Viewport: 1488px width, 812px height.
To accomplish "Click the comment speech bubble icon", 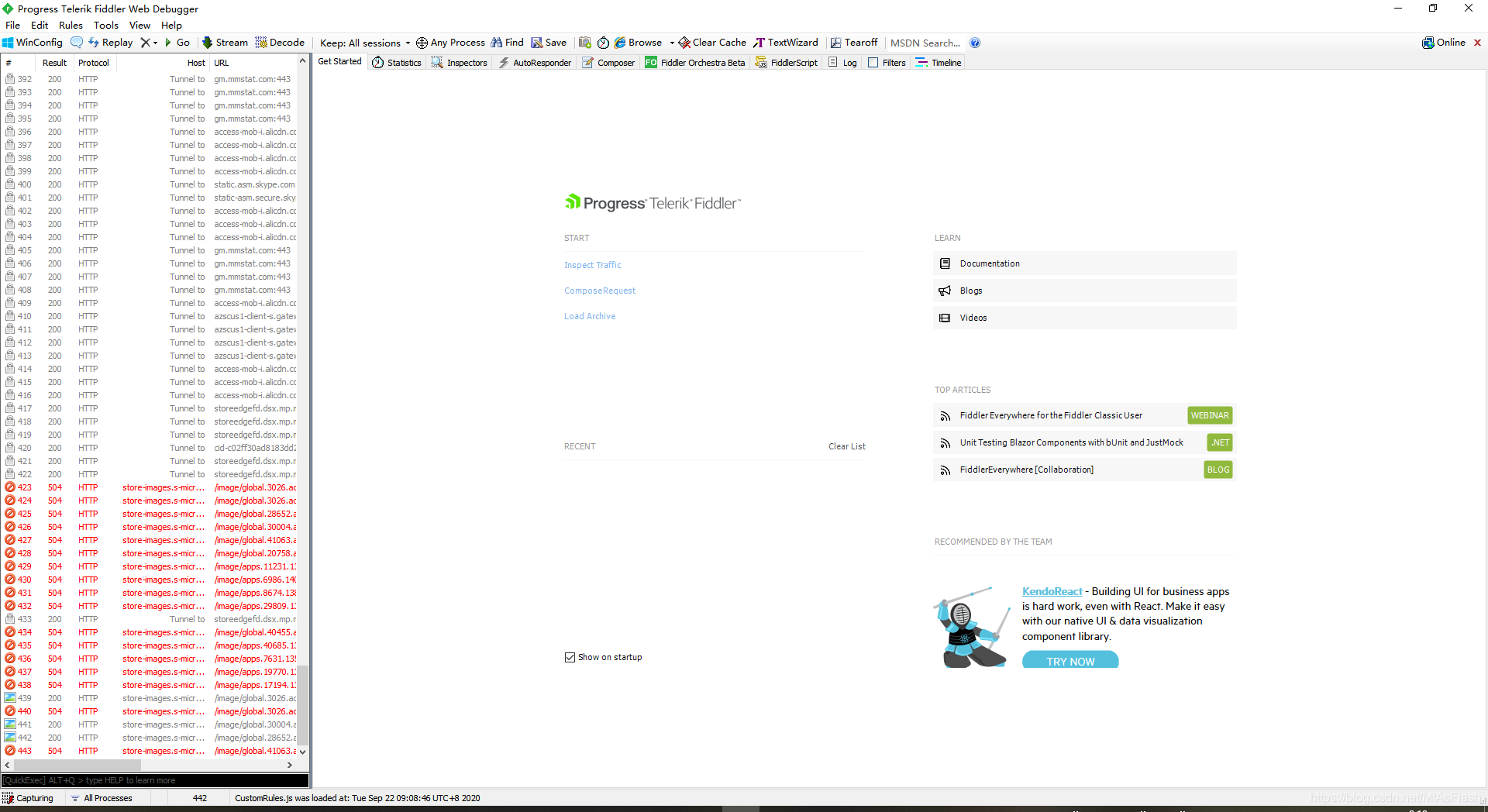I will pos(76,43).
